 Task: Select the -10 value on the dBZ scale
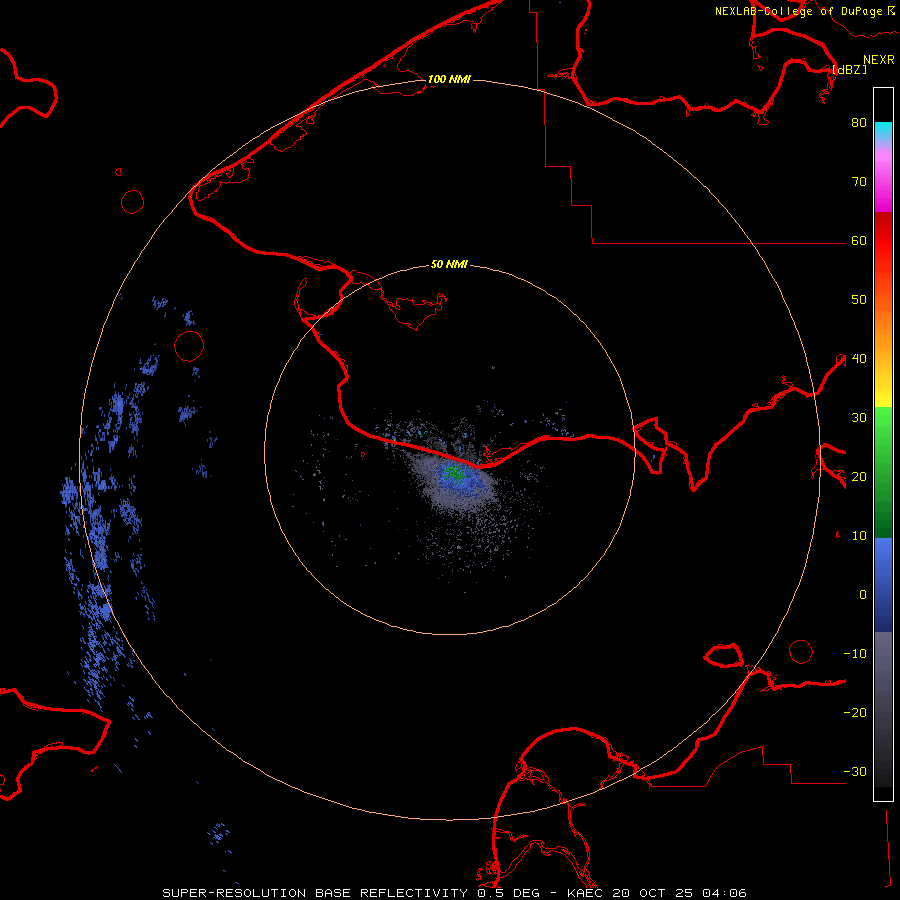tap(855, 653)
